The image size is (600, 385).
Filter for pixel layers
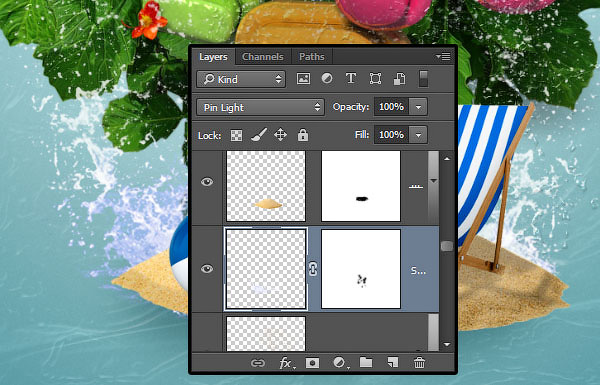click(x=303, y=79)
